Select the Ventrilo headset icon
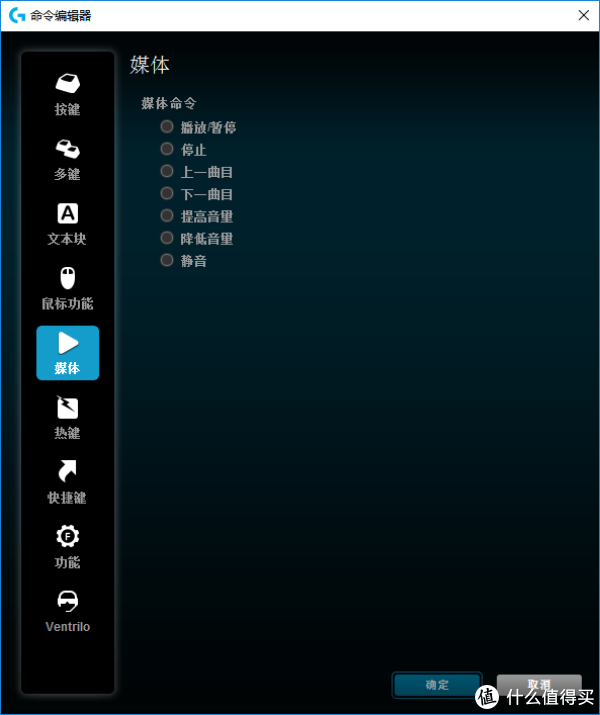The height and width of the screenshot is (715, 600). (67, 601)
